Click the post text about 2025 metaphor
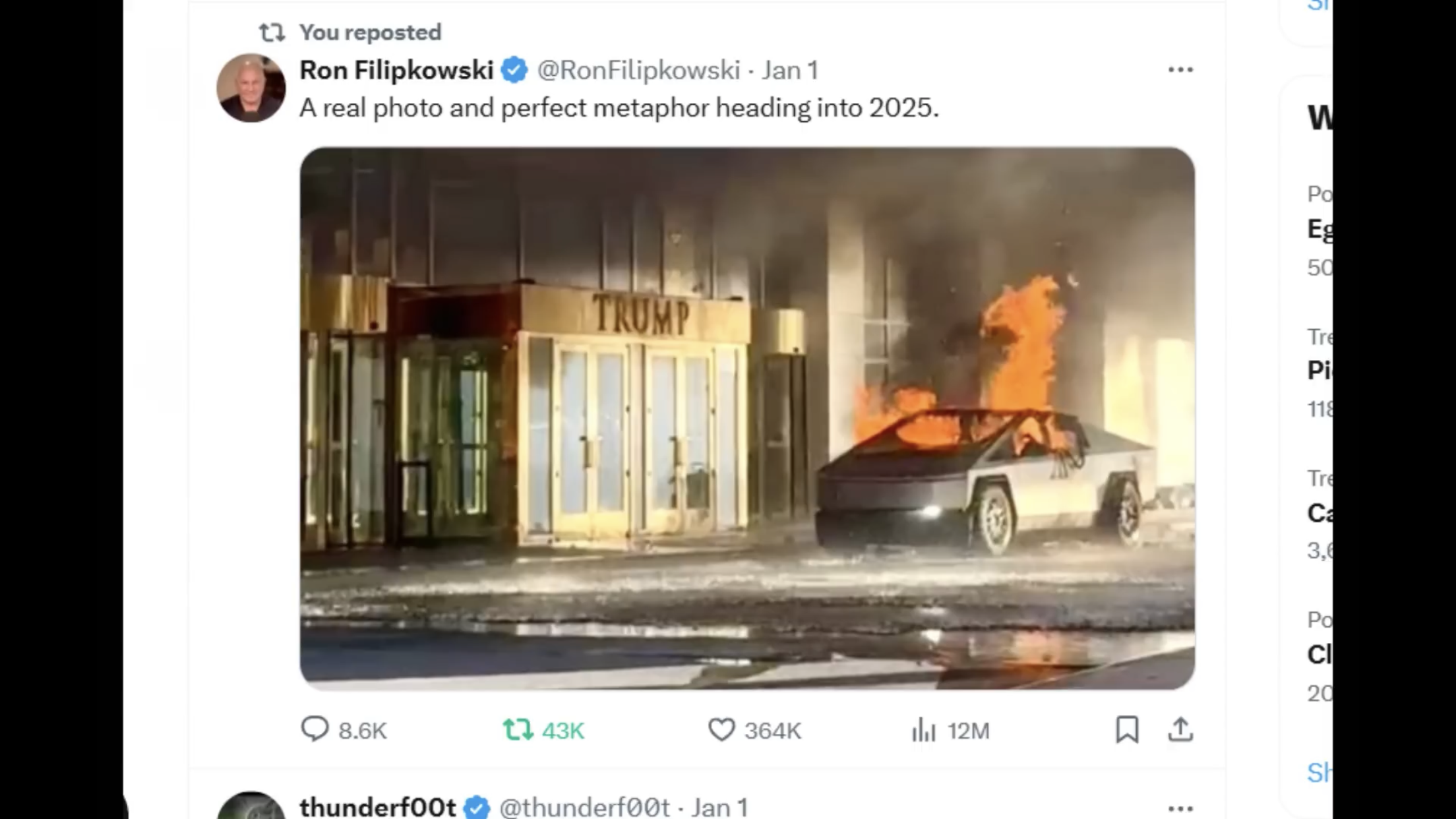Viewport: 1456px width, 819px height. pos(619,107)
